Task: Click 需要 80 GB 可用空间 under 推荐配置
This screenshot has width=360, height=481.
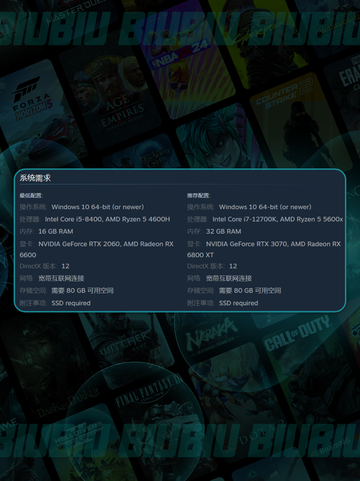Action: tap(250, 291)
